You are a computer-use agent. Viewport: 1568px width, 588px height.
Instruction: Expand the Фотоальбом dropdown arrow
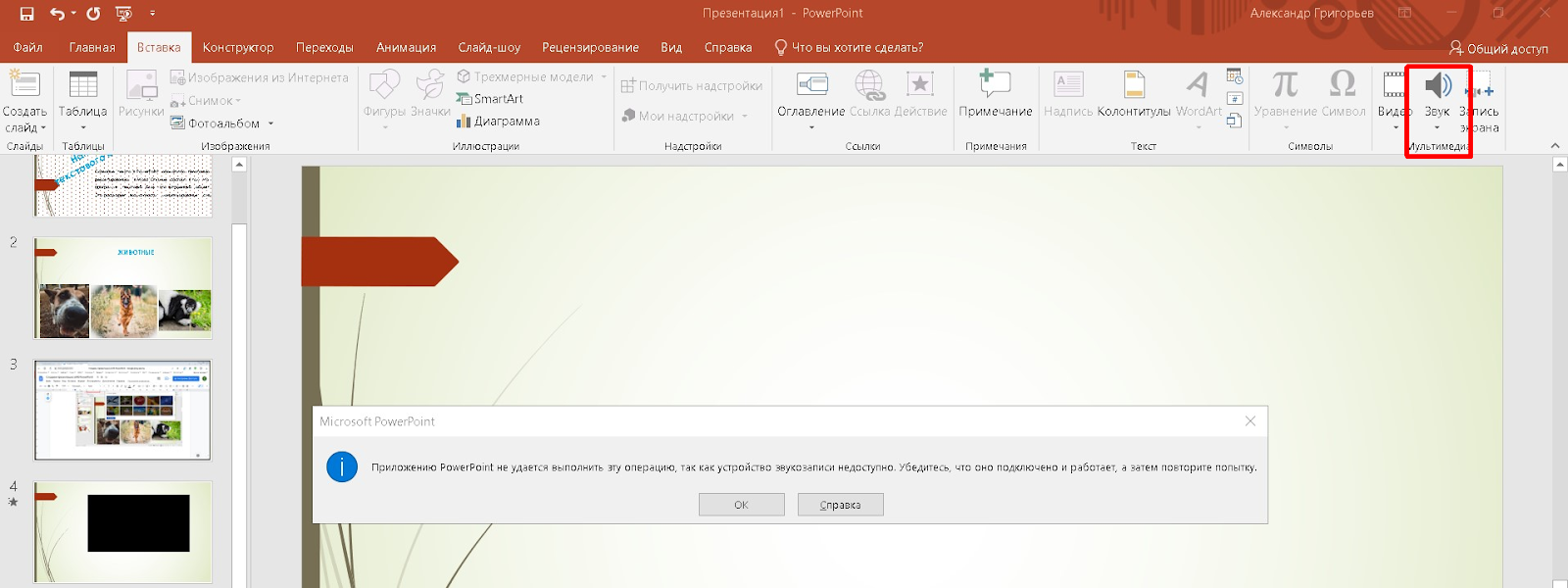(270, 124)
